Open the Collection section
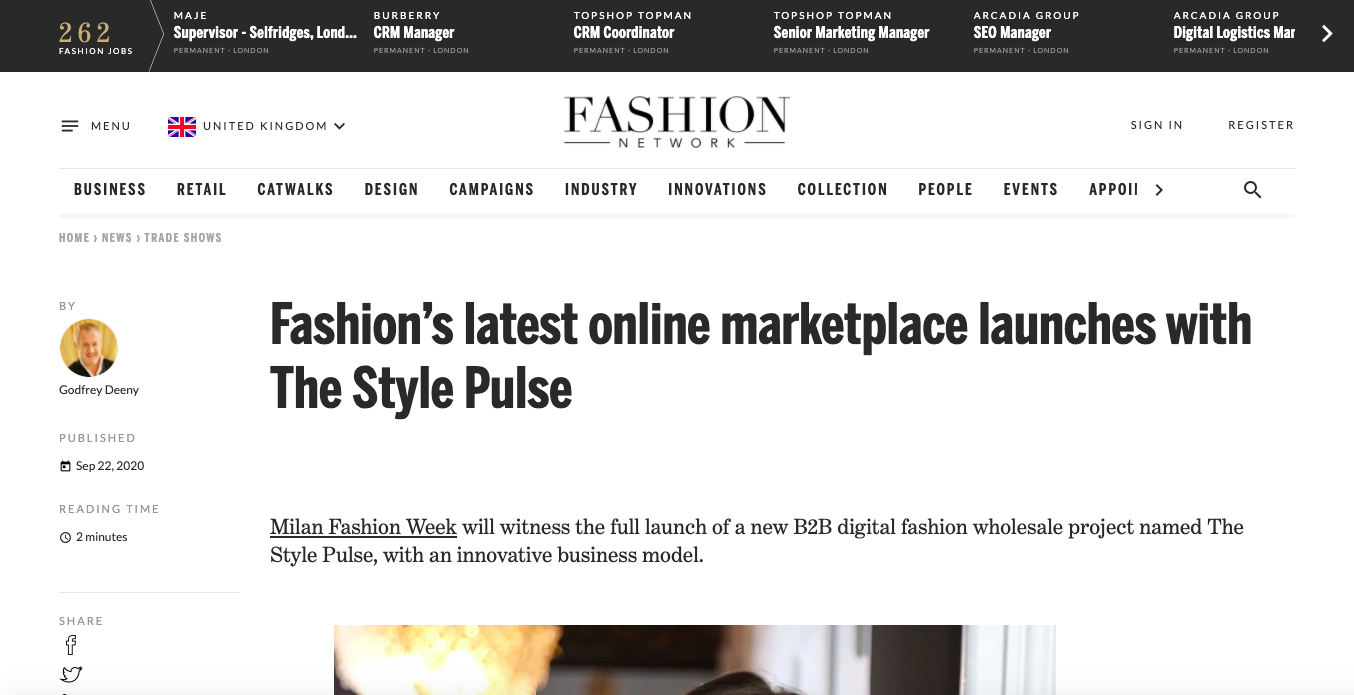 842,189
